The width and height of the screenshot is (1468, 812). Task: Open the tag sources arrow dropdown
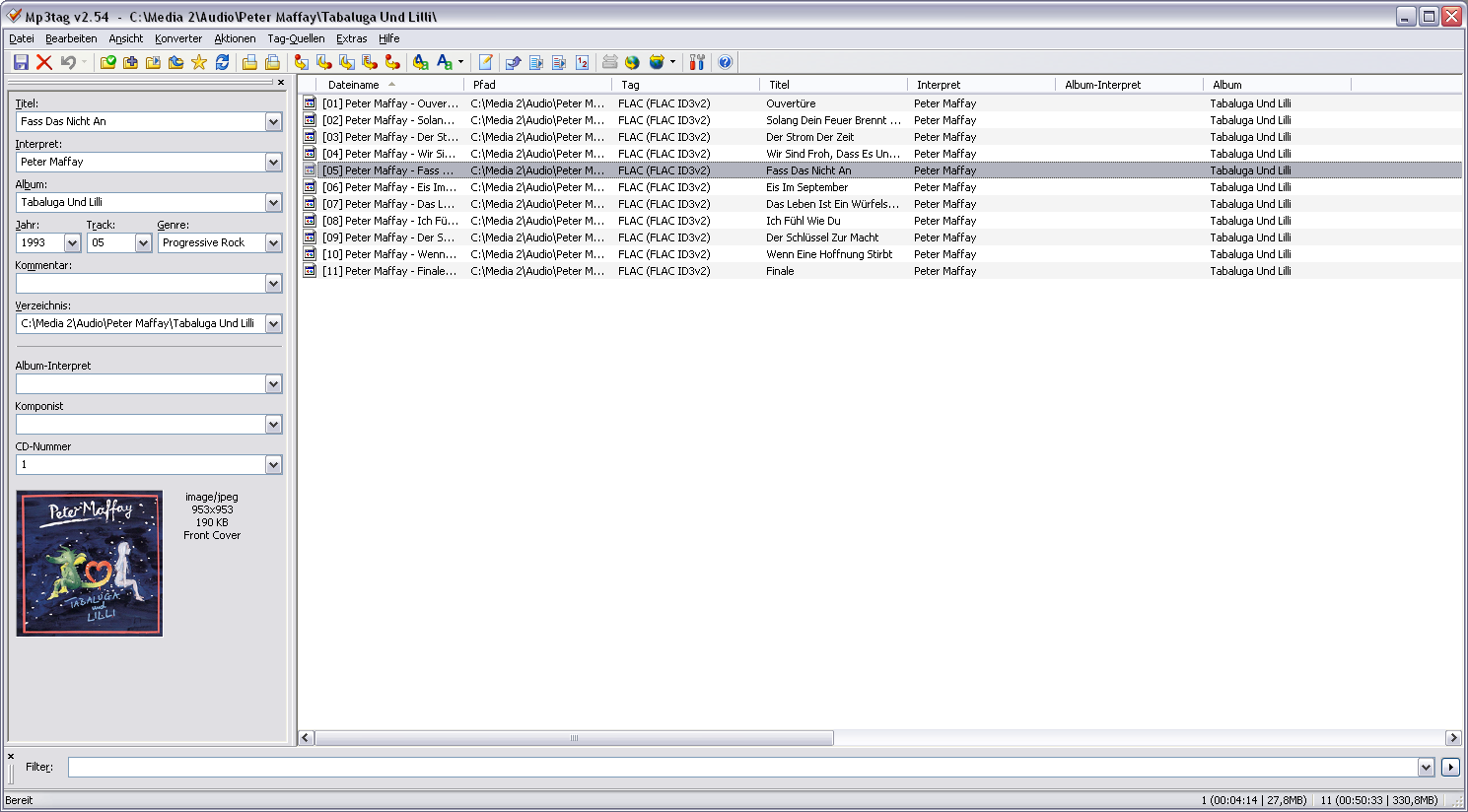(x=672, y=62)
